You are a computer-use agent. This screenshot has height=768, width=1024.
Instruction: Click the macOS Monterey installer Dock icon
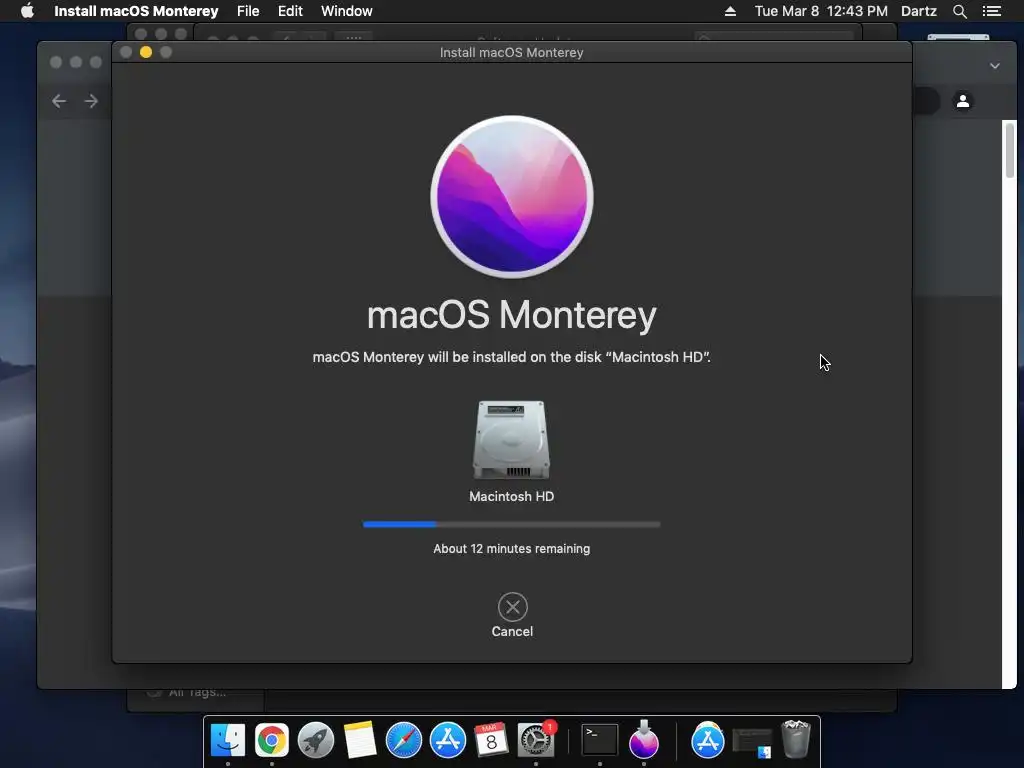[x=644, y=740]
